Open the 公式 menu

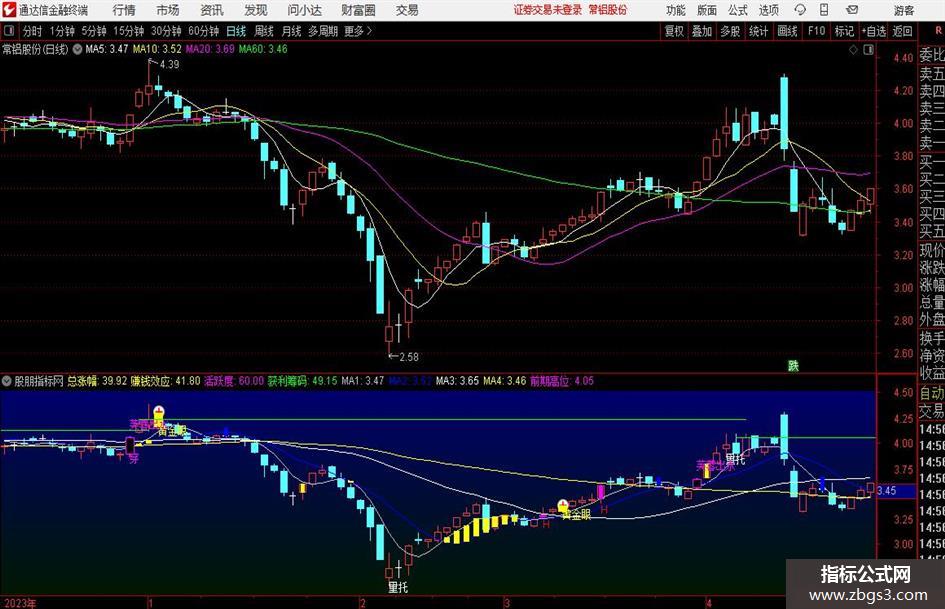pos(738,10)
